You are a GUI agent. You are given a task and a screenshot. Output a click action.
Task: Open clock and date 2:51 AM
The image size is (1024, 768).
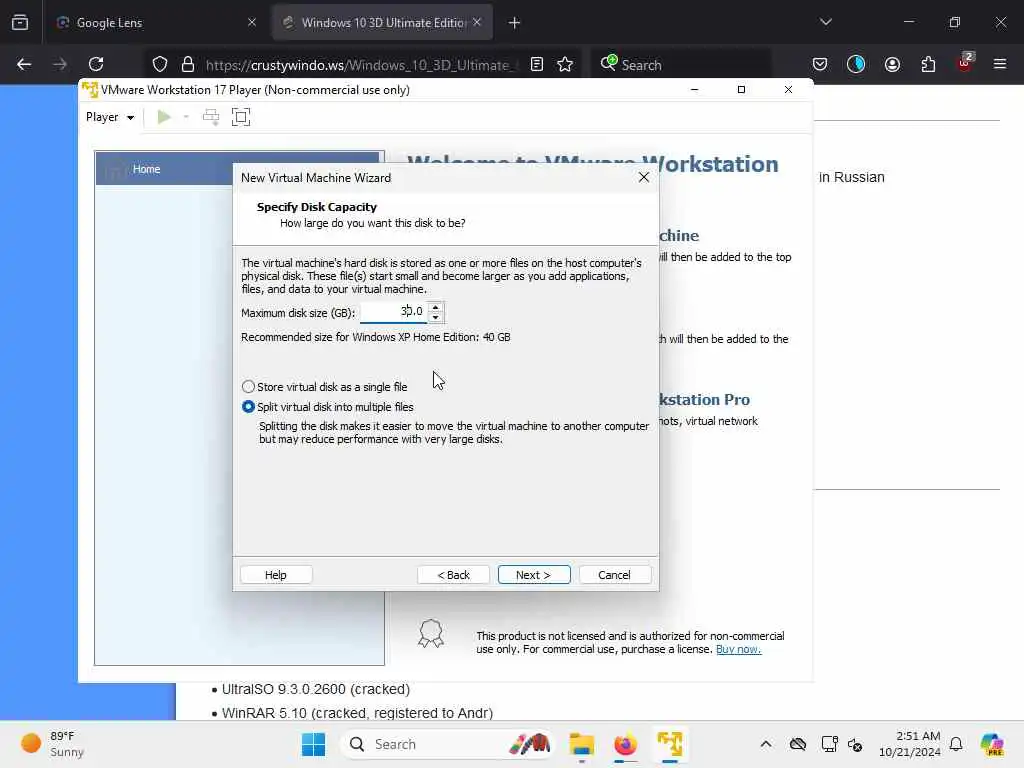click(x=910, y=744)
